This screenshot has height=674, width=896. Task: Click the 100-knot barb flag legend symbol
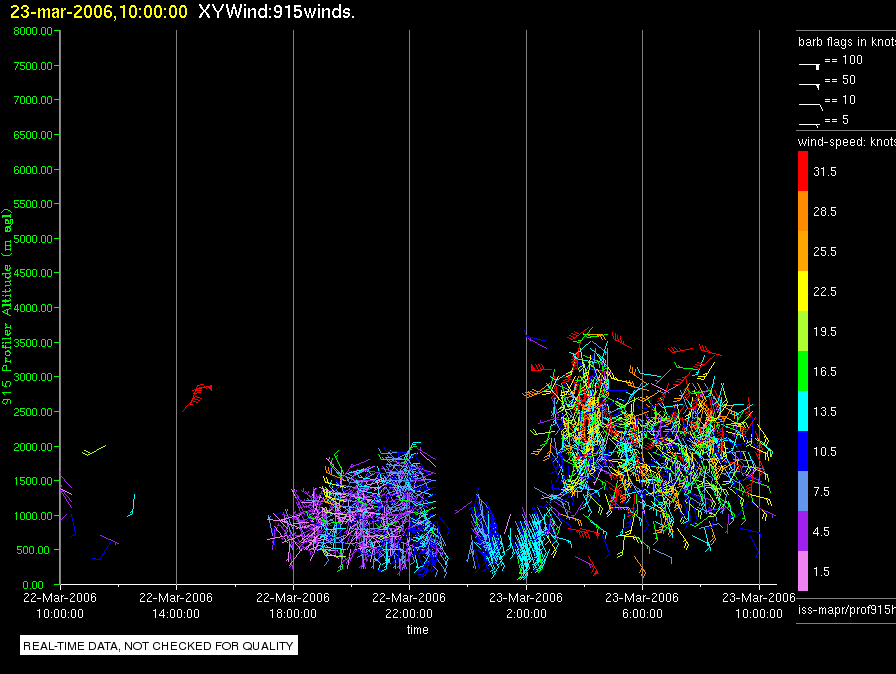(810, 66)
